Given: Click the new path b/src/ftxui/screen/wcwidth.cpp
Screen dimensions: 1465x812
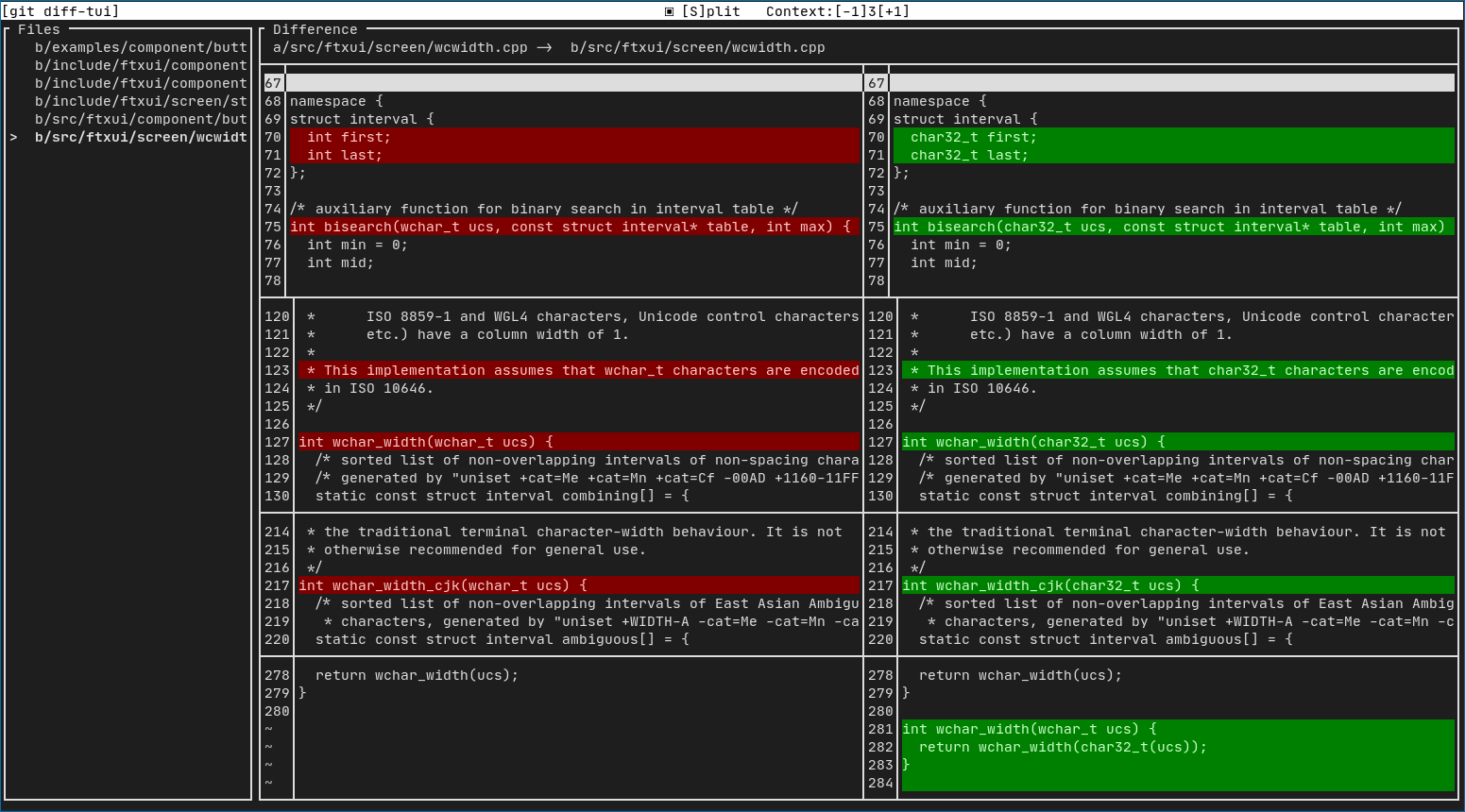Looking at the screenshot, I should coord(698,47).
